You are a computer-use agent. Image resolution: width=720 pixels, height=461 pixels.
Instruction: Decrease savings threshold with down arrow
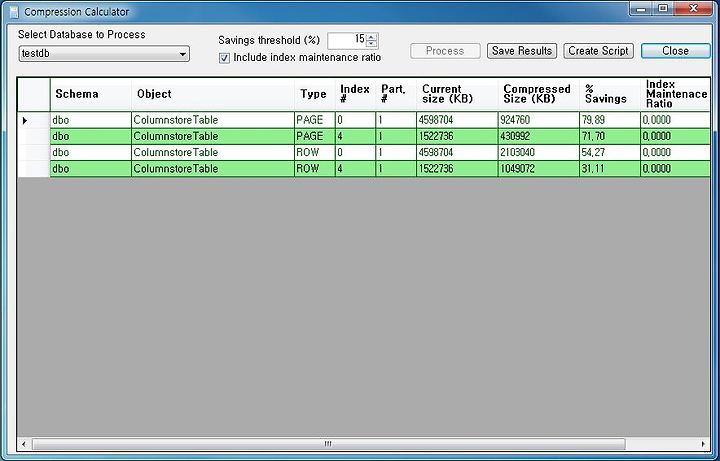372,44
